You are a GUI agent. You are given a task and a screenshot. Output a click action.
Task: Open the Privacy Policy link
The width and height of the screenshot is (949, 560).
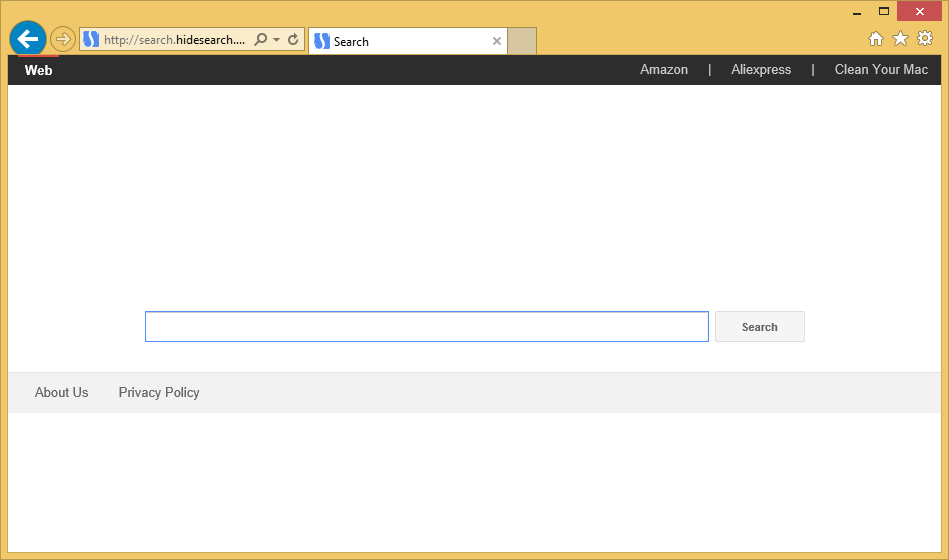[x=159, y=393]
